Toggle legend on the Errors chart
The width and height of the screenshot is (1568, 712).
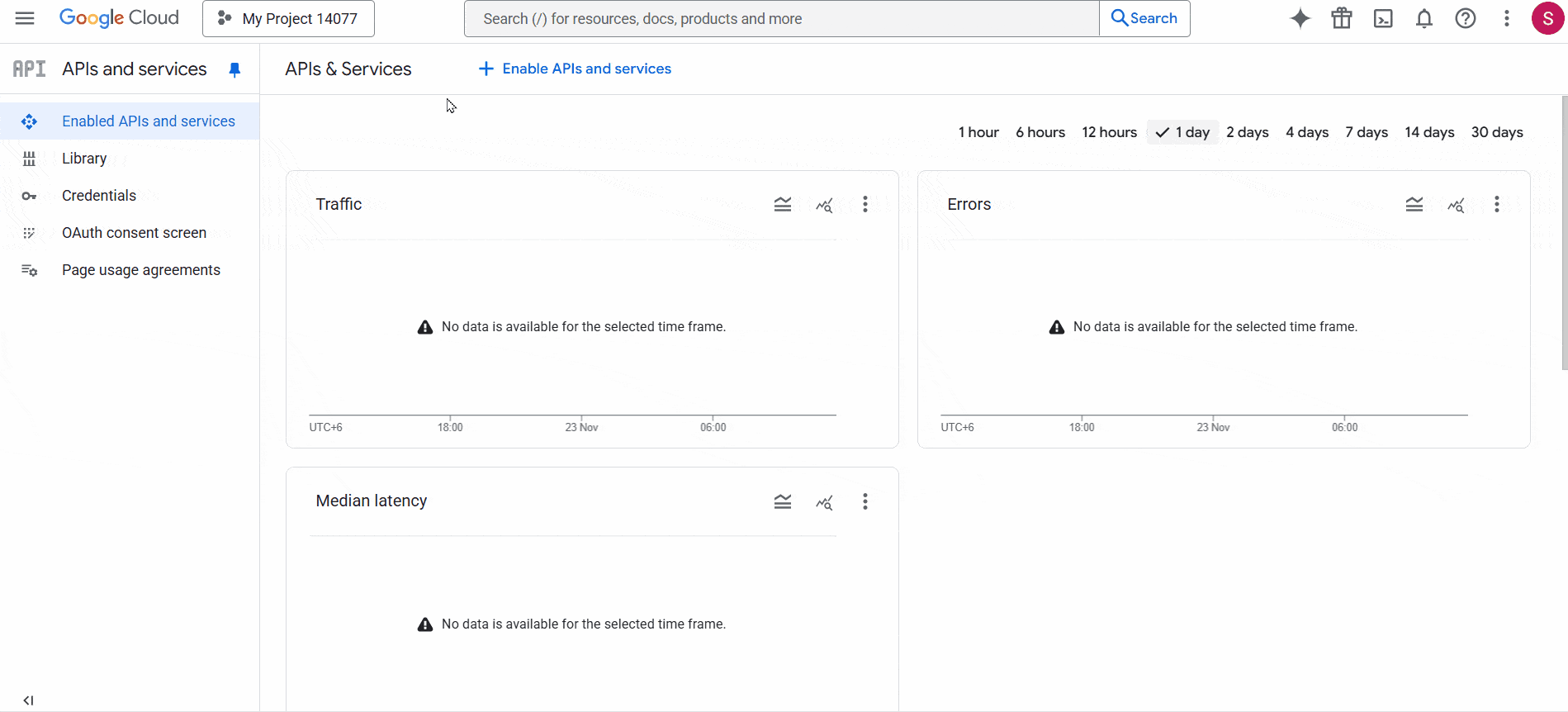coord(1414,204)
